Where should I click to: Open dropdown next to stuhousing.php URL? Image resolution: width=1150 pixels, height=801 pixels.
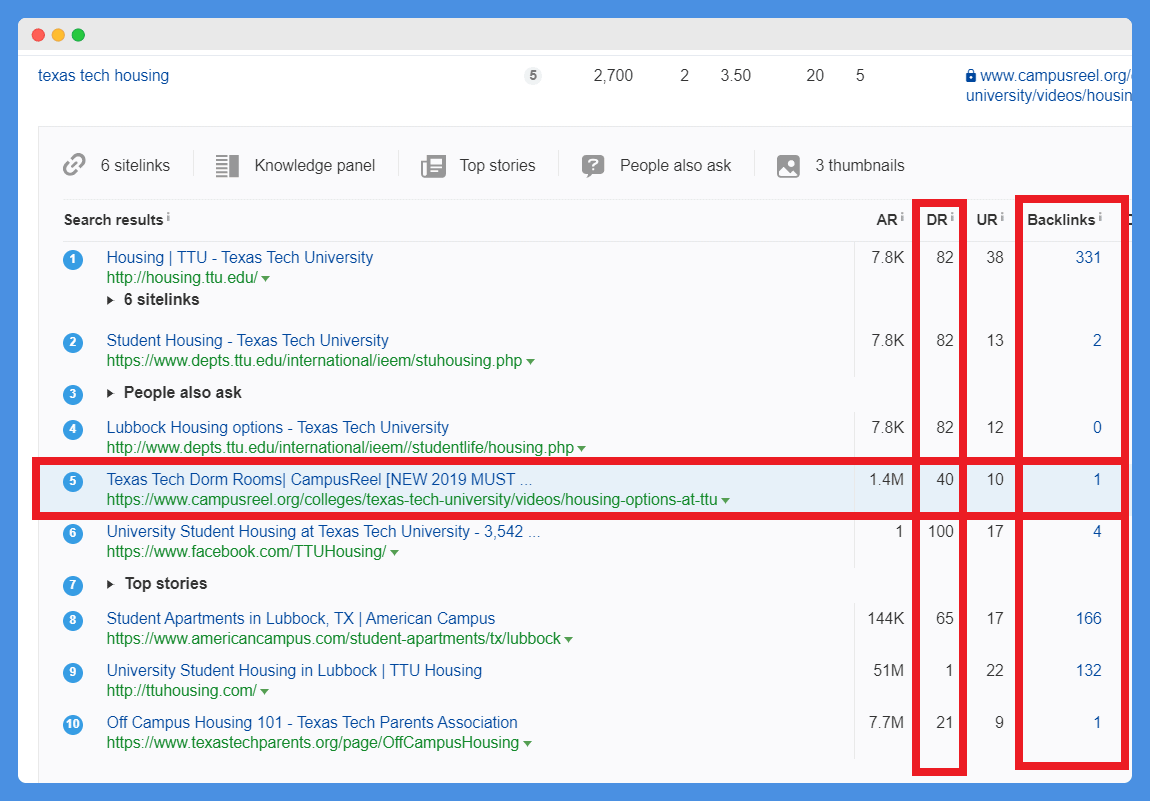pyautogui.click(x=530, y=362)
